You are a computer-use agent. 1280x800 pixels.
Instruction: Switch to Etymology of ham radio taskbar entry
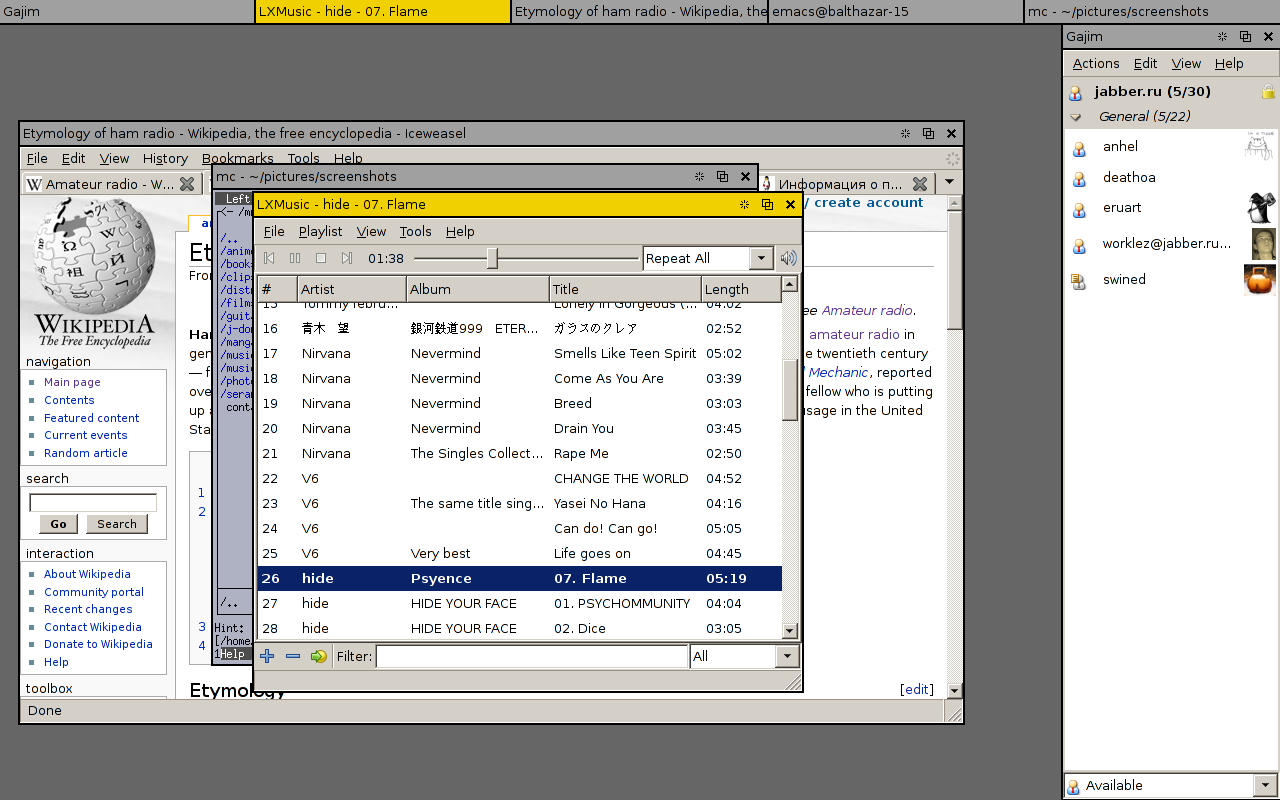coord(640,12)
